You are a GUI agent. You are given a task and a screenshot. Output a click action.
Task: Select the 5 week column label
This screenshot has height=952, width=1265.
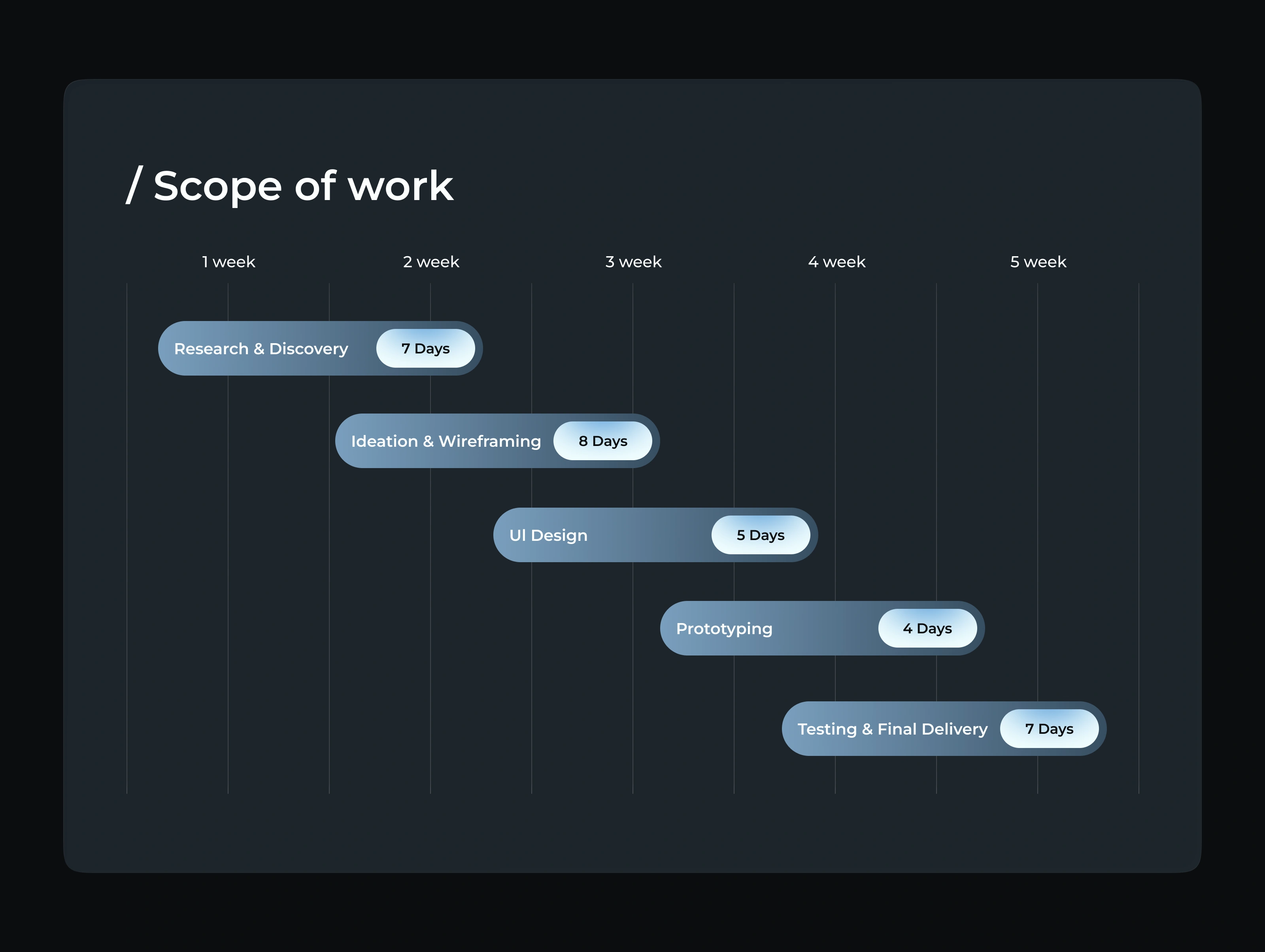(1038, 262)
